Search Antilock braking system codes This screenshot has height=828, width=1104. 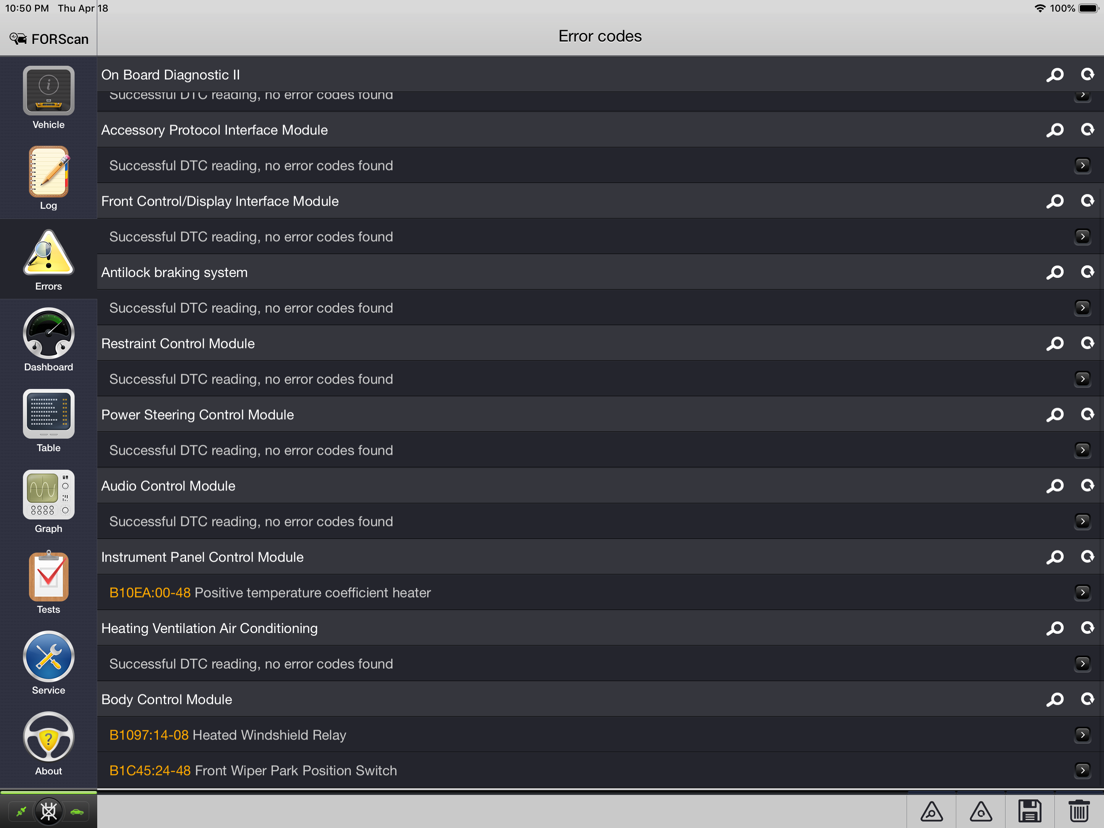click(1055, 272)
